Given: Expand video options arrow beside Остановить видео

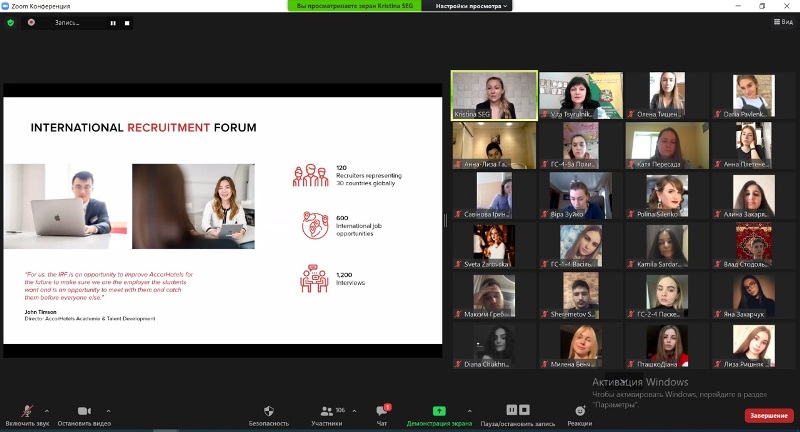Looking at the screenshot, I should pos(108,411).
